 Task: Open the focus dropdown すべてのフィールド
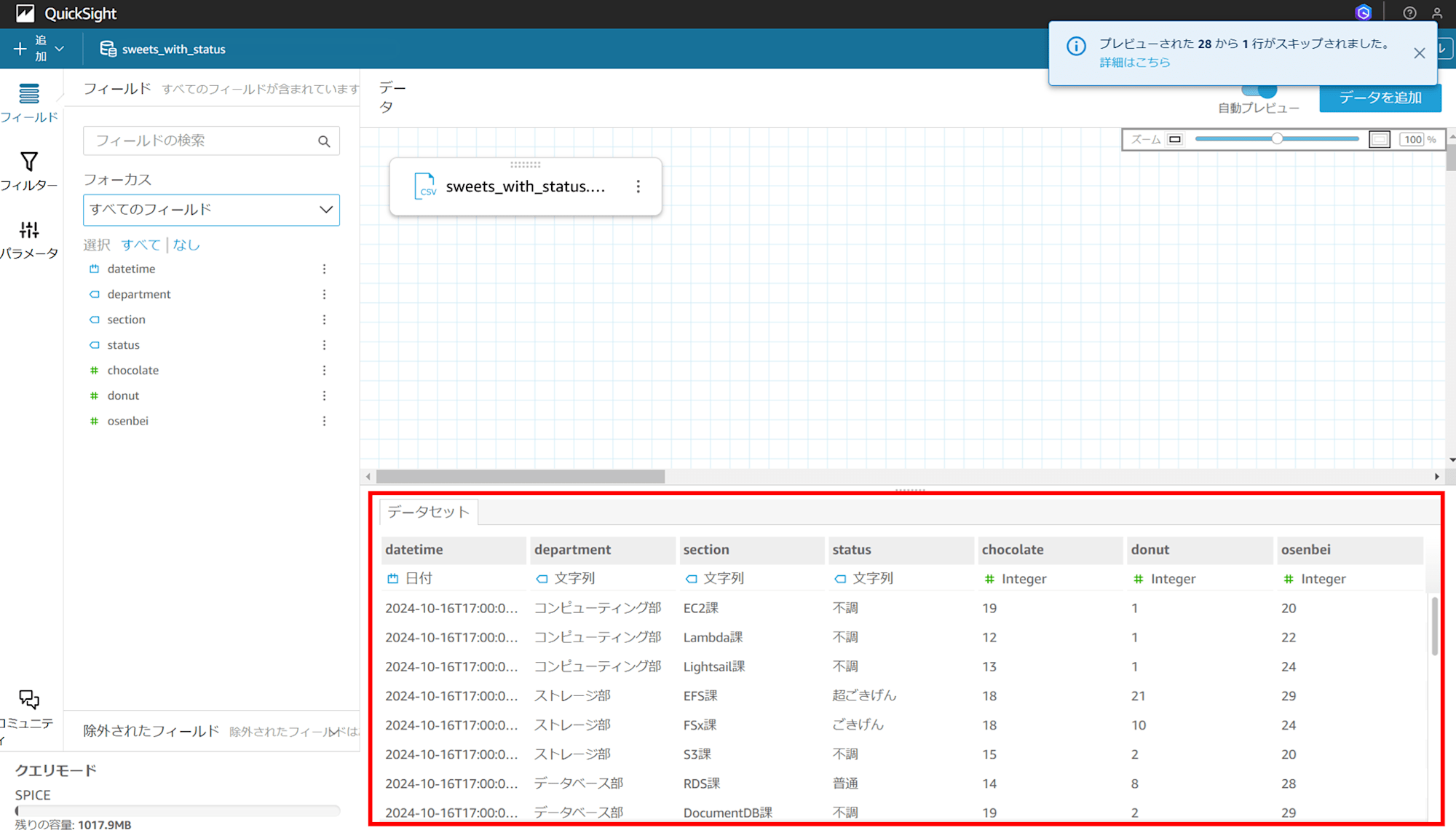tap(211, 210)
